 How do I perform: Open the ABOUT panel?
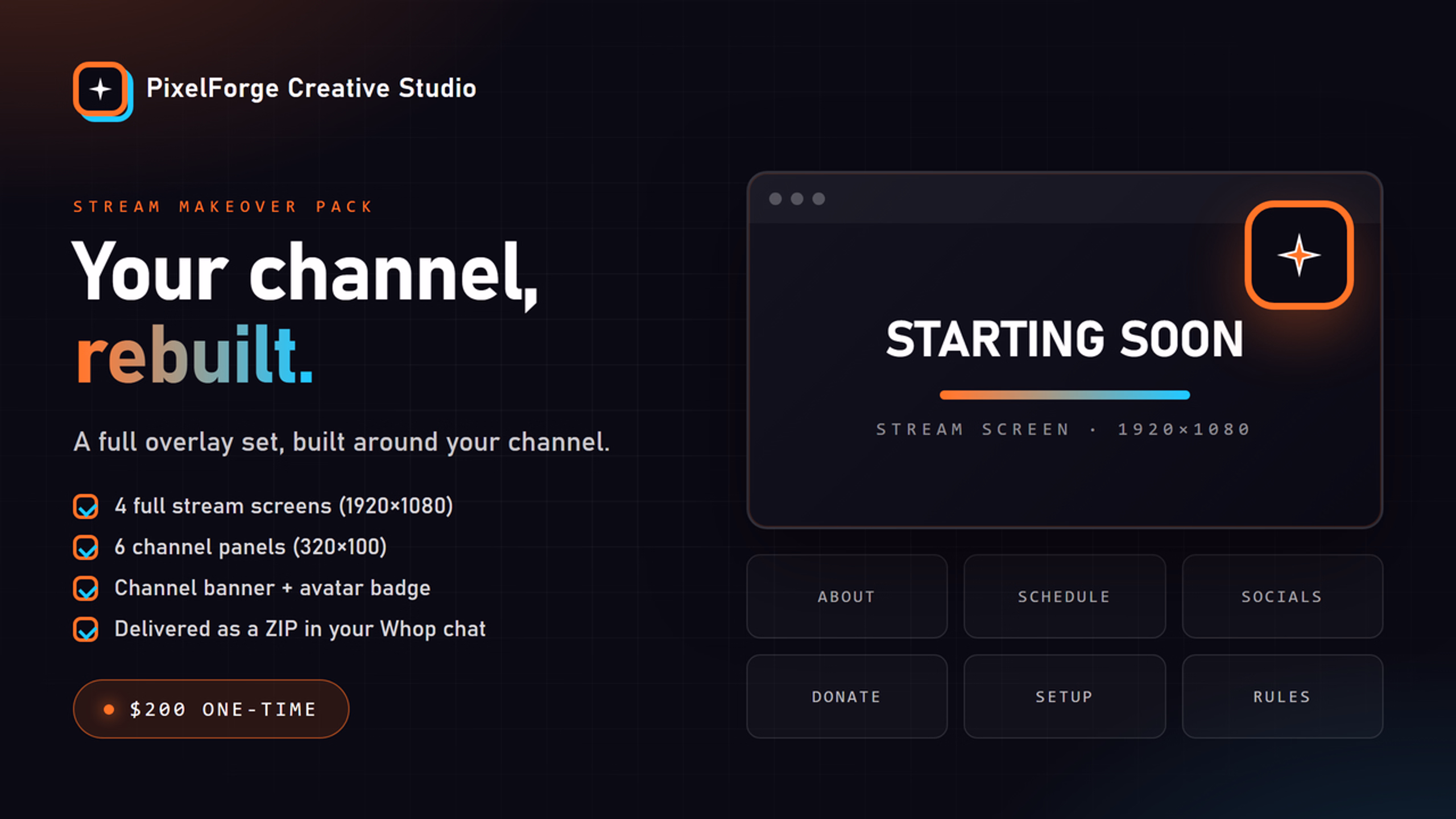[x=847, y=597]
